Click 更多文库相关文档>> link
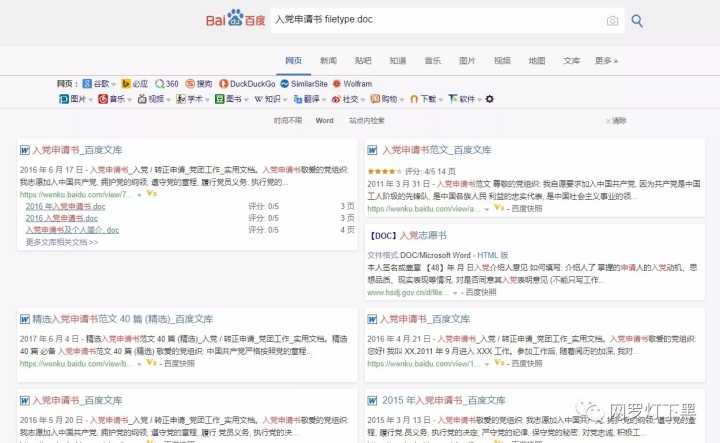The image size is (720, 443). [x=62, y=242]
